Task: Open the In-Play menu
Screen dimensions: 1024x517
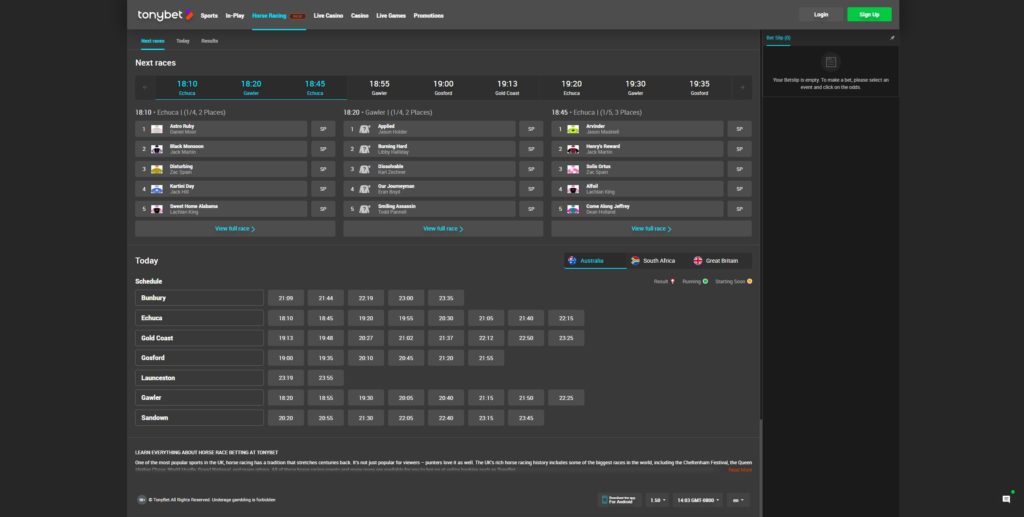Action: pyautogui.click(x=234, y=16)
